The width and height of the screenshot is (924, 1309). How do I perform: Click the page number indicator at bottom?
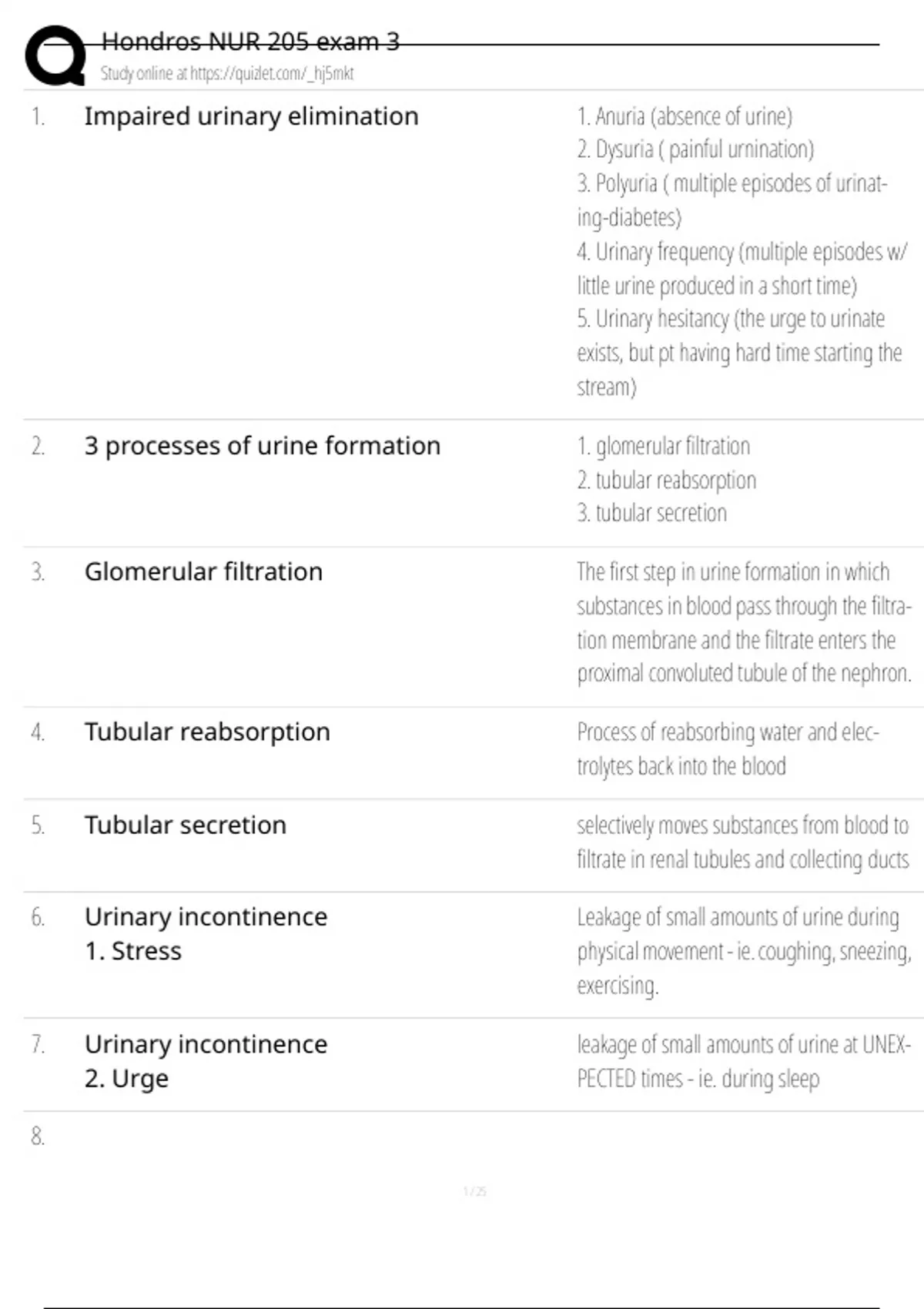click(x=475, y=1192)
